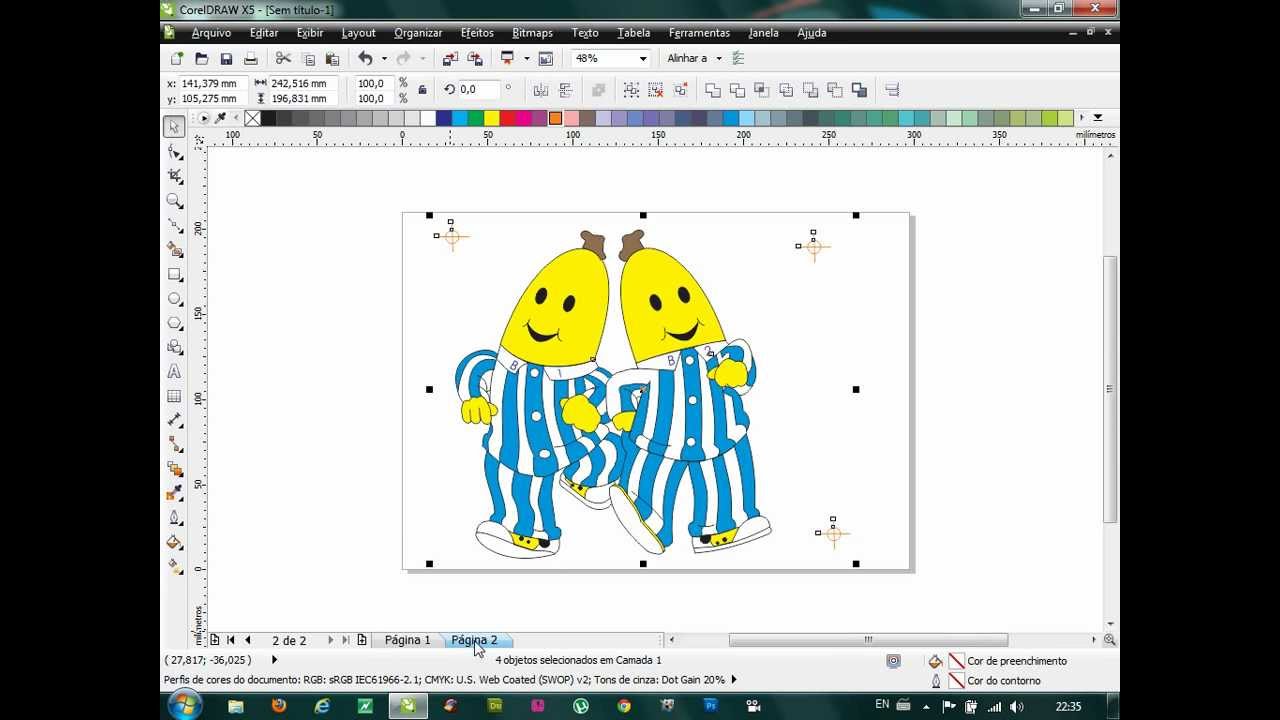Open the Arquivo menu
Image resolution: width=1280 pixels, height=720 pixels.
click(211, 33)
